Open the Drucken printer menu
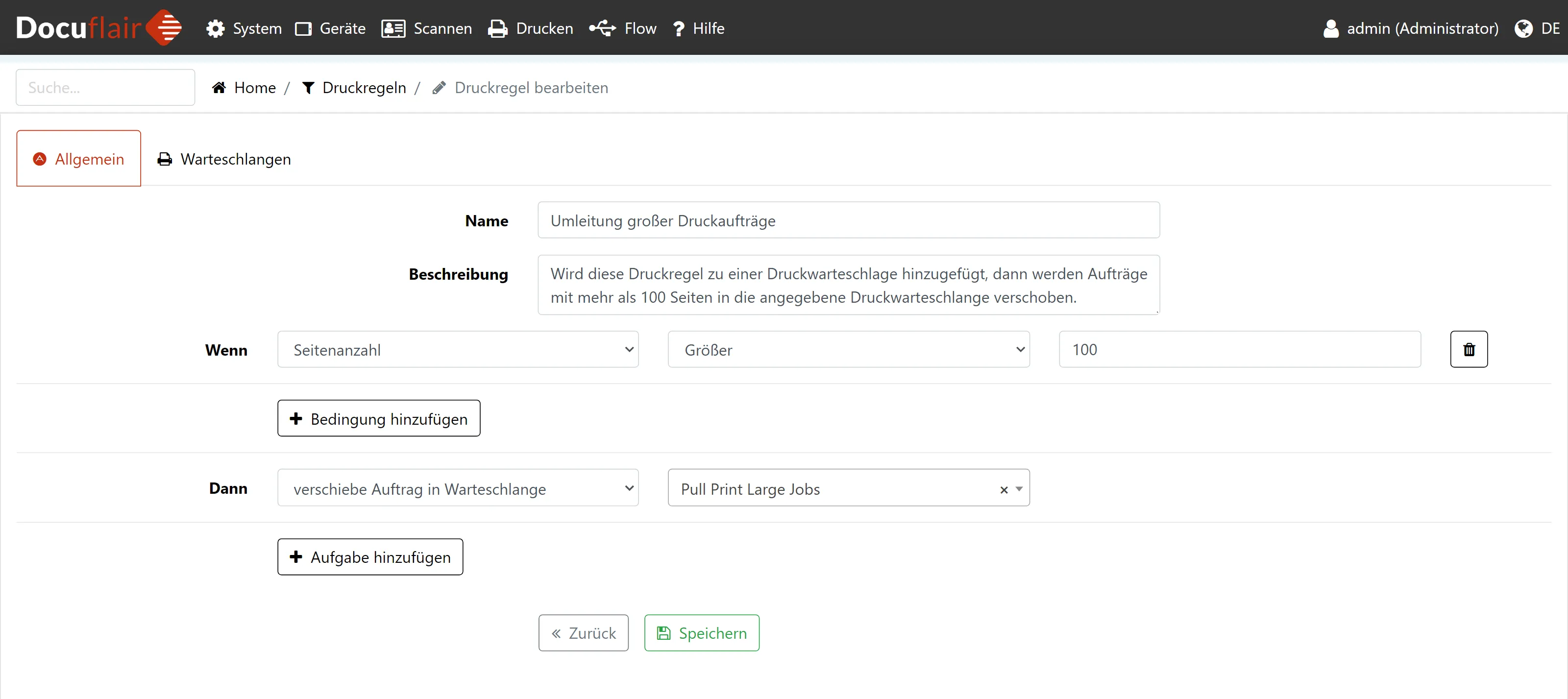Screen dimensions: 1568x699 coord(530,28)
